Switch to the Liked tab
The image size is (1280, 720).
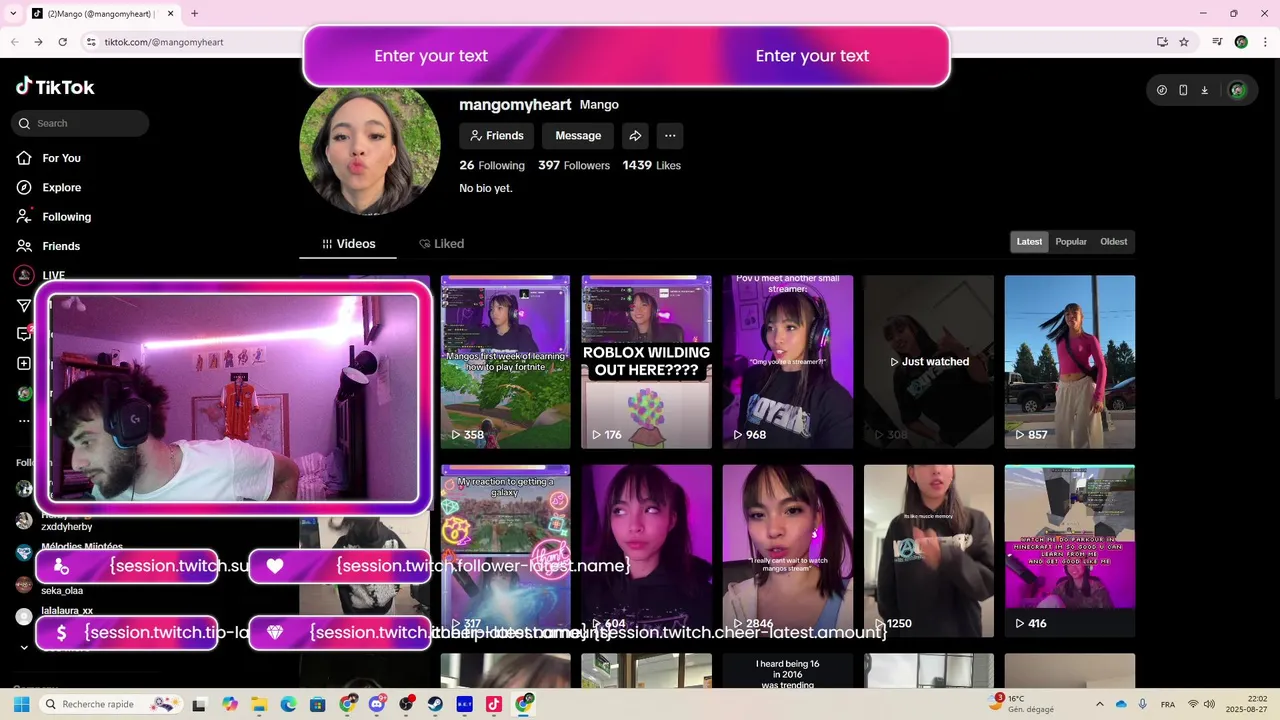point(441,244)
